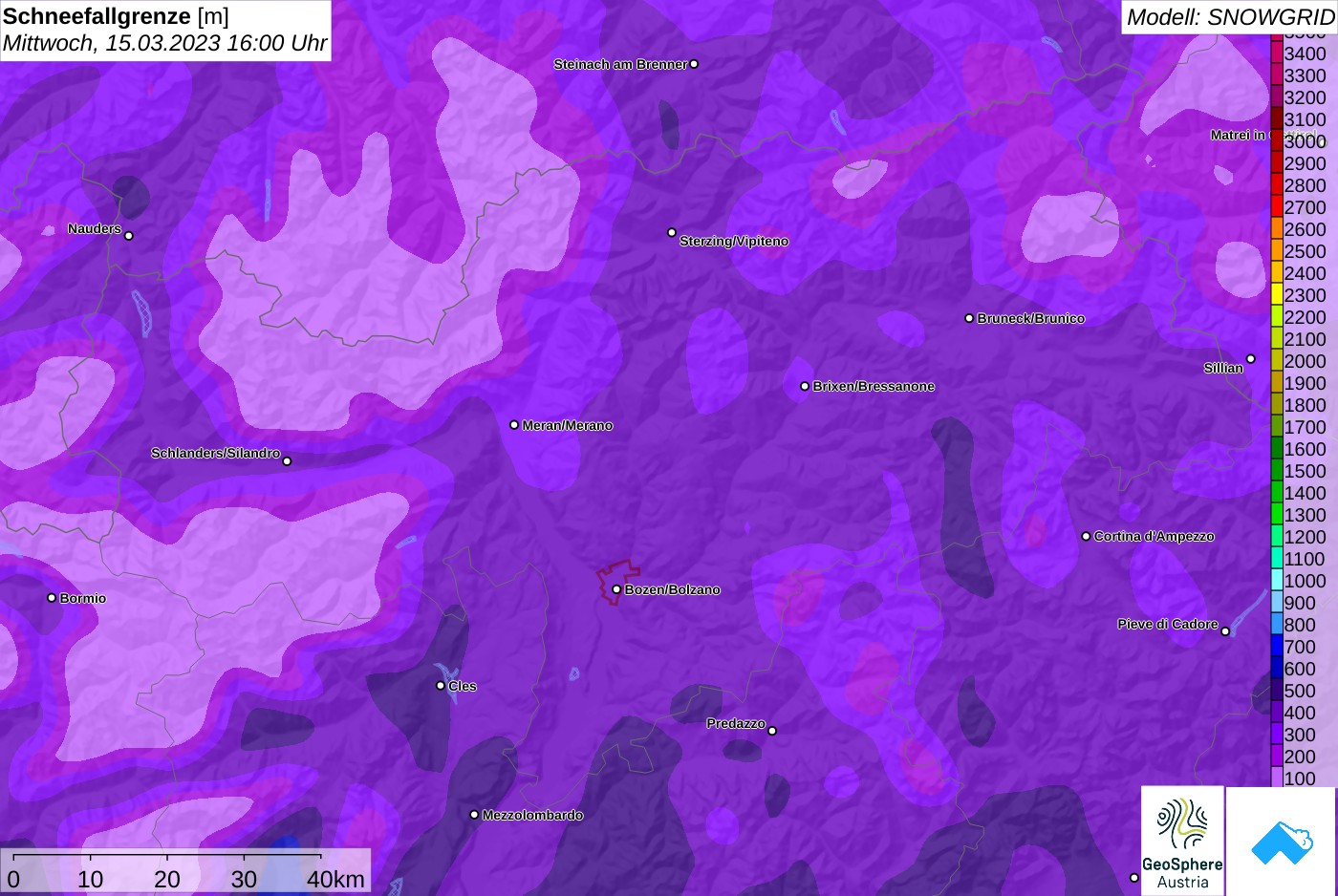Click the Modell: SNOWGRID label
Screen dimensions: 1338x896
[x=1230, y=17]
